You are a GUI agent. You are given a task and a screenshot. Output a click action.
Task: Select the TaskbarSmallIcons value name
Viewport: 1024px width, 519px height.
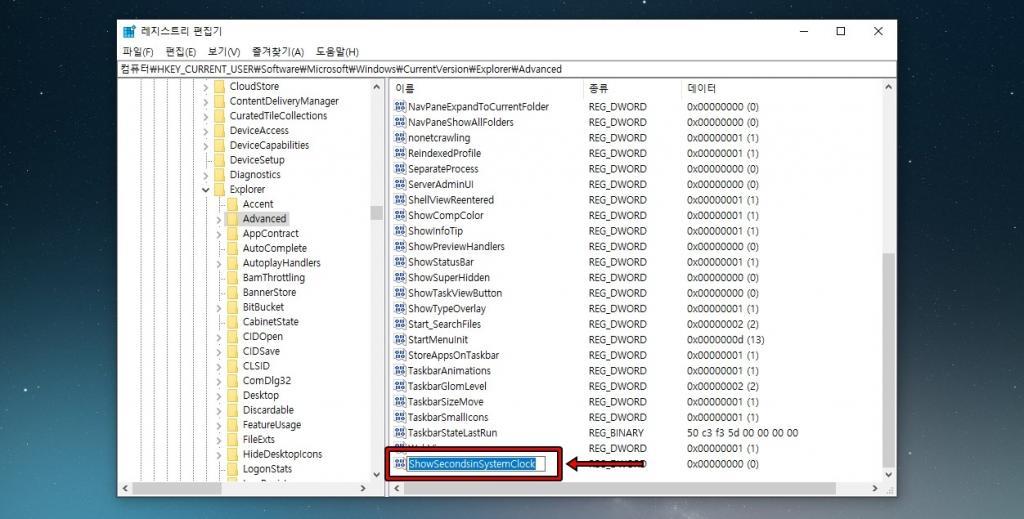pyautogui.click(x=448, y=417)
